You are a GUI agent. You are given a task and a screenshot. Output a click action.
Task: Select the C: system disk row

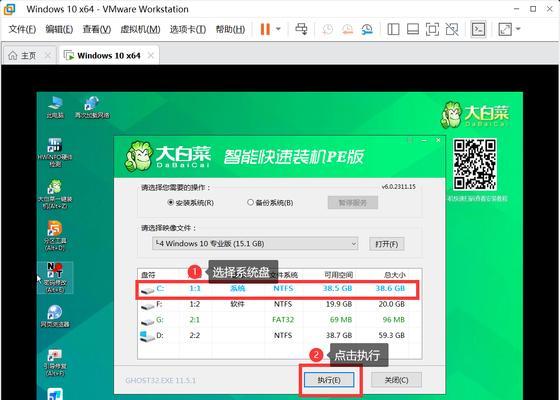point(277,289)
